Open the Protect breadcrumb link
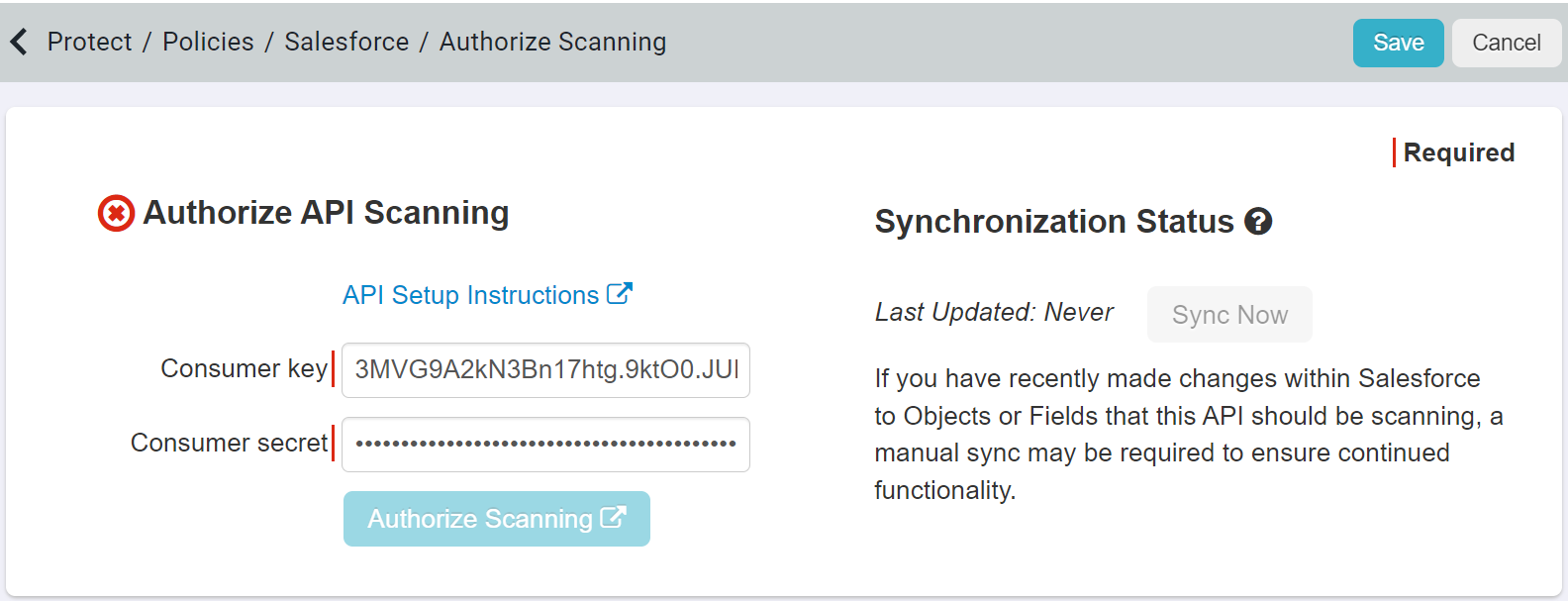 [89, 42]
